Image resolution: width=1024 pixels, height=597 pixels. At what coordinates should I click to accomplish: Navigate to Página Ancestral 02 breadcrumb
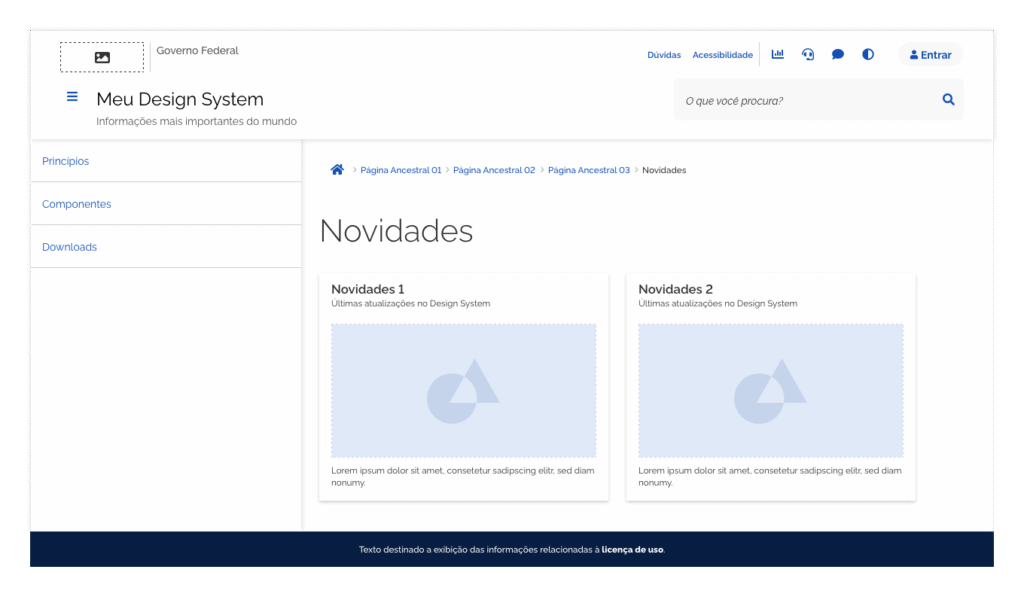[494, 170]
